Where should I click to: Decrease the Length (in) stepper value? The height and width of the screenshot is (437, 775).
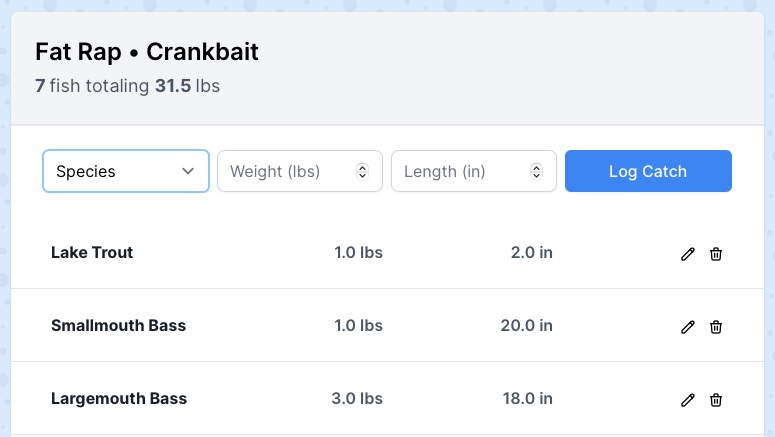536,175
